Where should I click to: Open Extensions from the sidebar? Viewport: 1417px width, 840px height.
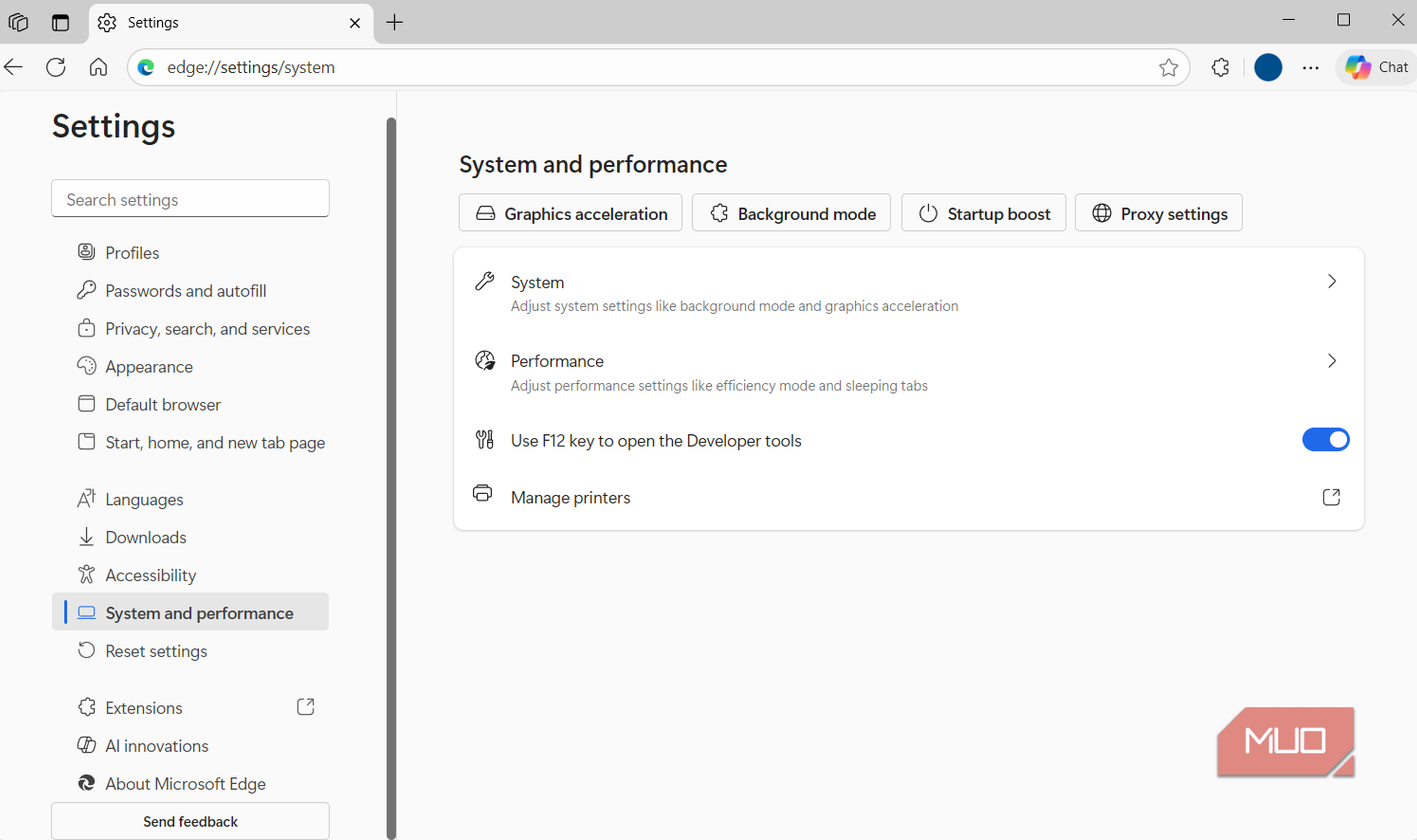coord(190,708)
